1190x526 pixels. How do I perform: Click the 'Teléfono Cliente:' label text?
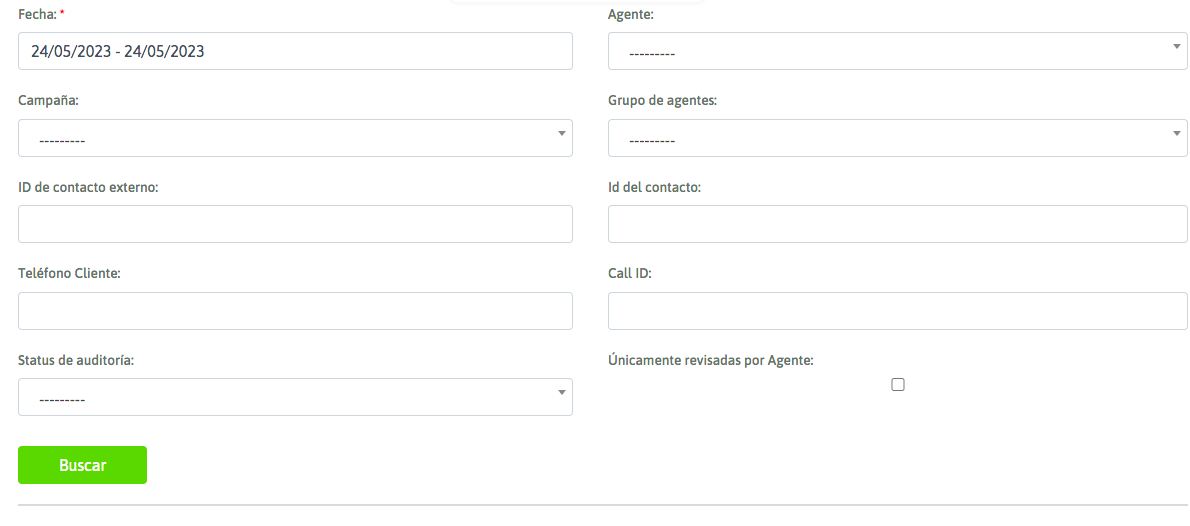pos(69,273)
